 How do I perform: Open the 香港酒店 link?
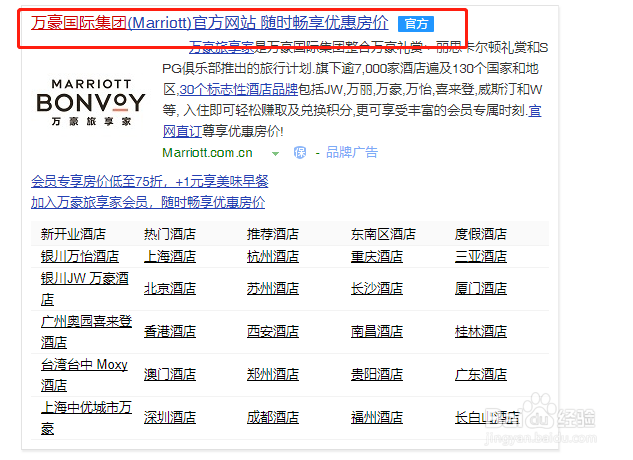170,332
